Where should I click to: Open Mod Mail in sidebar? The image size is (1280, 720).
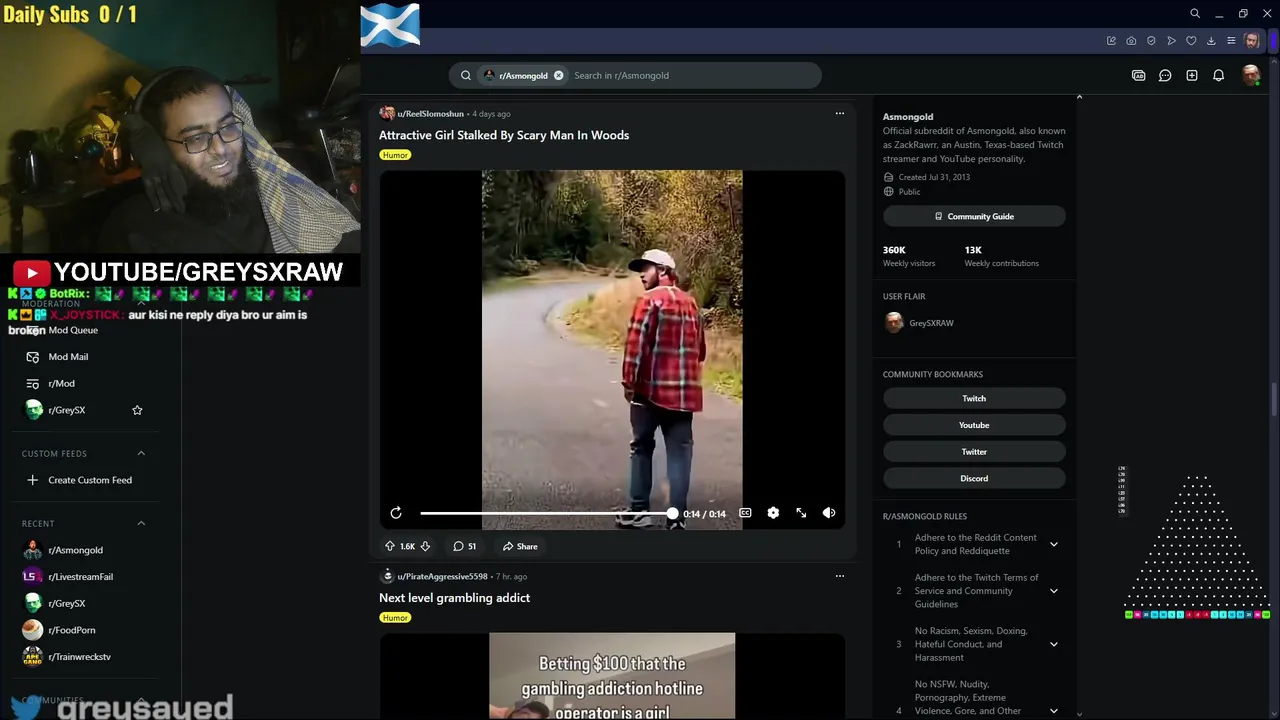coord(68,357)
